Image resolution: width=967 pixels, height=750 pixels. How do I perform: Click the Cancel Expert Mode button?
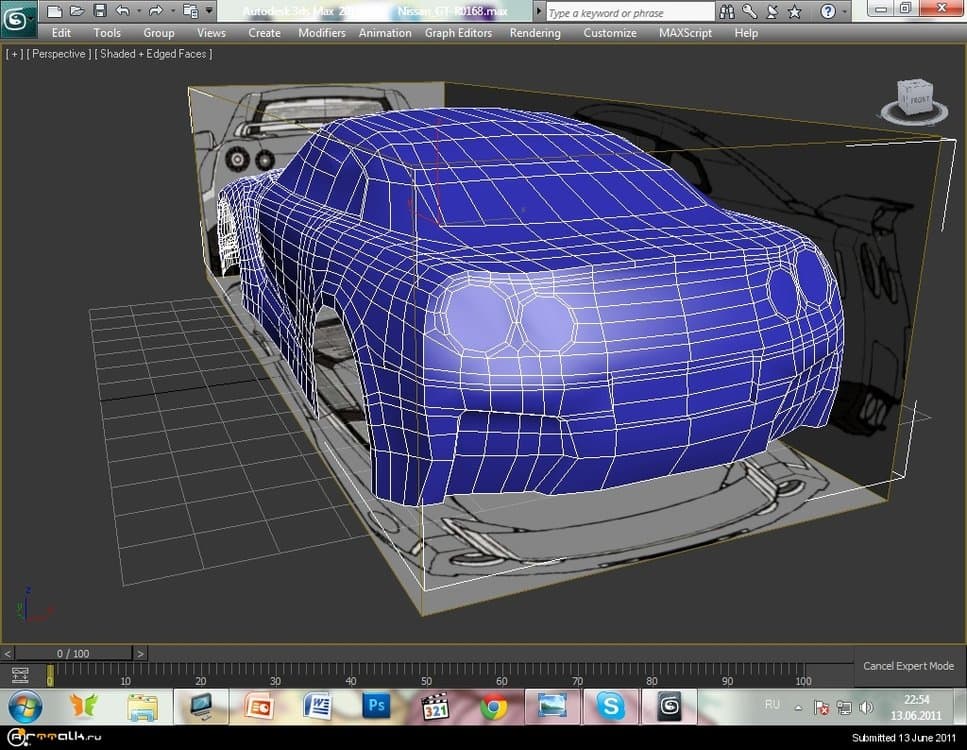(x=908, y=666)
